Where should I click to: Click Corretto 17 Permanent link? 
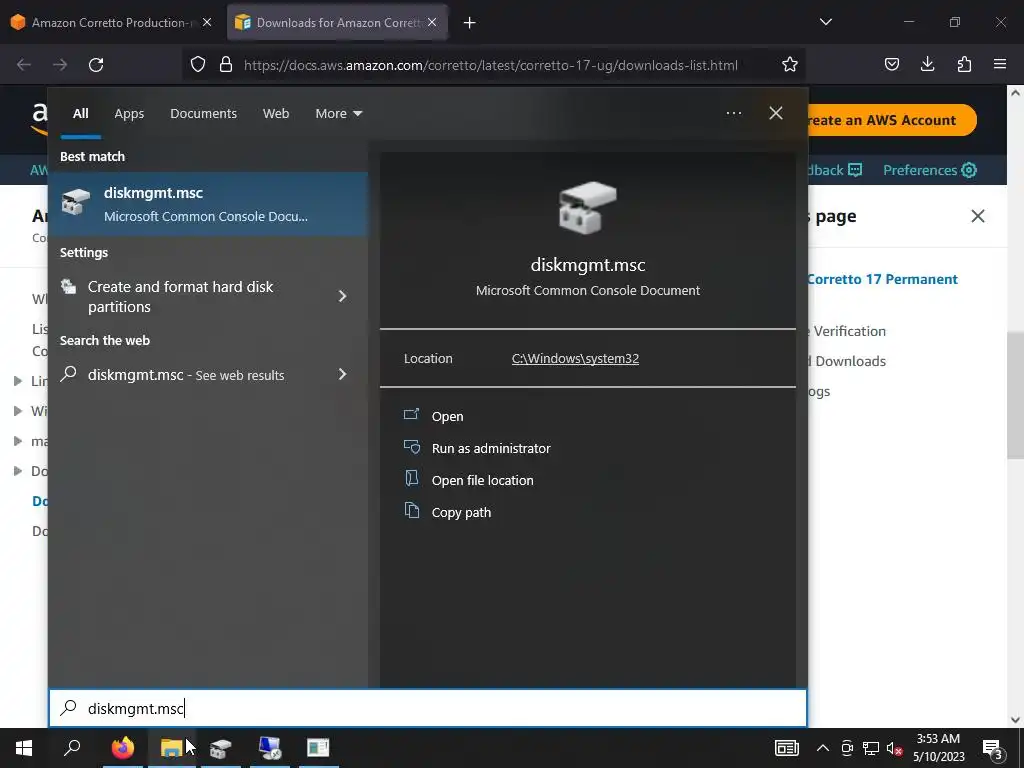883,280
